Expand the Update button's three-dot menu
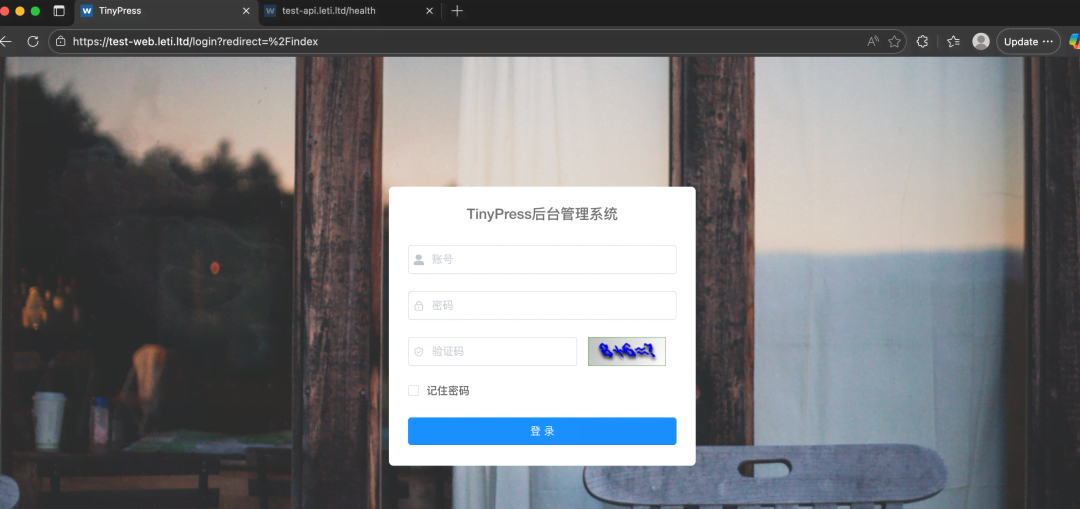The width and height of the screenshot is (1080, 509). click(x=1048, y=42)
